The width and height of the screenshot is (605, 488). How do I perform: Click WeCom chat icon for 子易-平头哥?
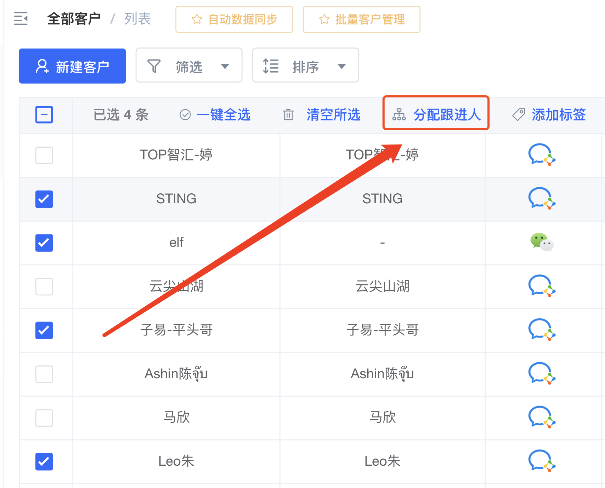pos(542,330)
